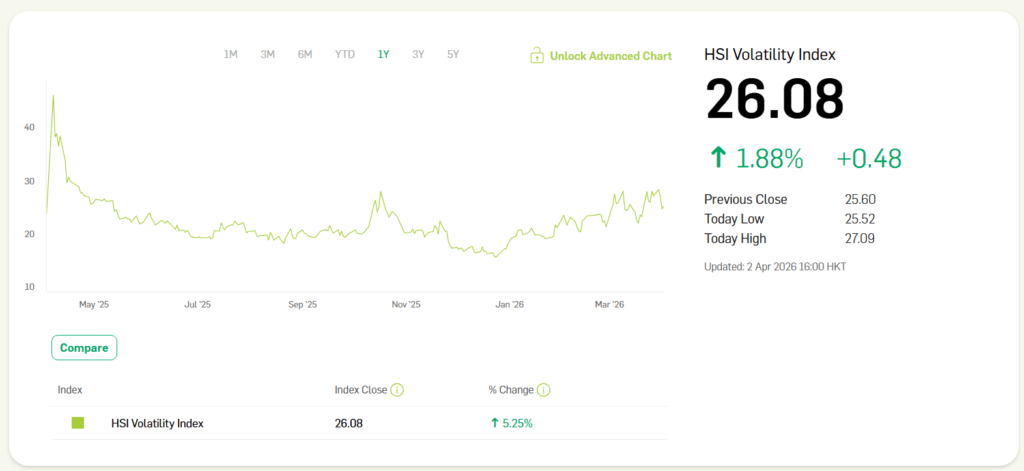The height and width of the screenshot is (471, 1024).
Task: Click the green HSI Volatility Index swatch
Action: [x=78, y=423]
